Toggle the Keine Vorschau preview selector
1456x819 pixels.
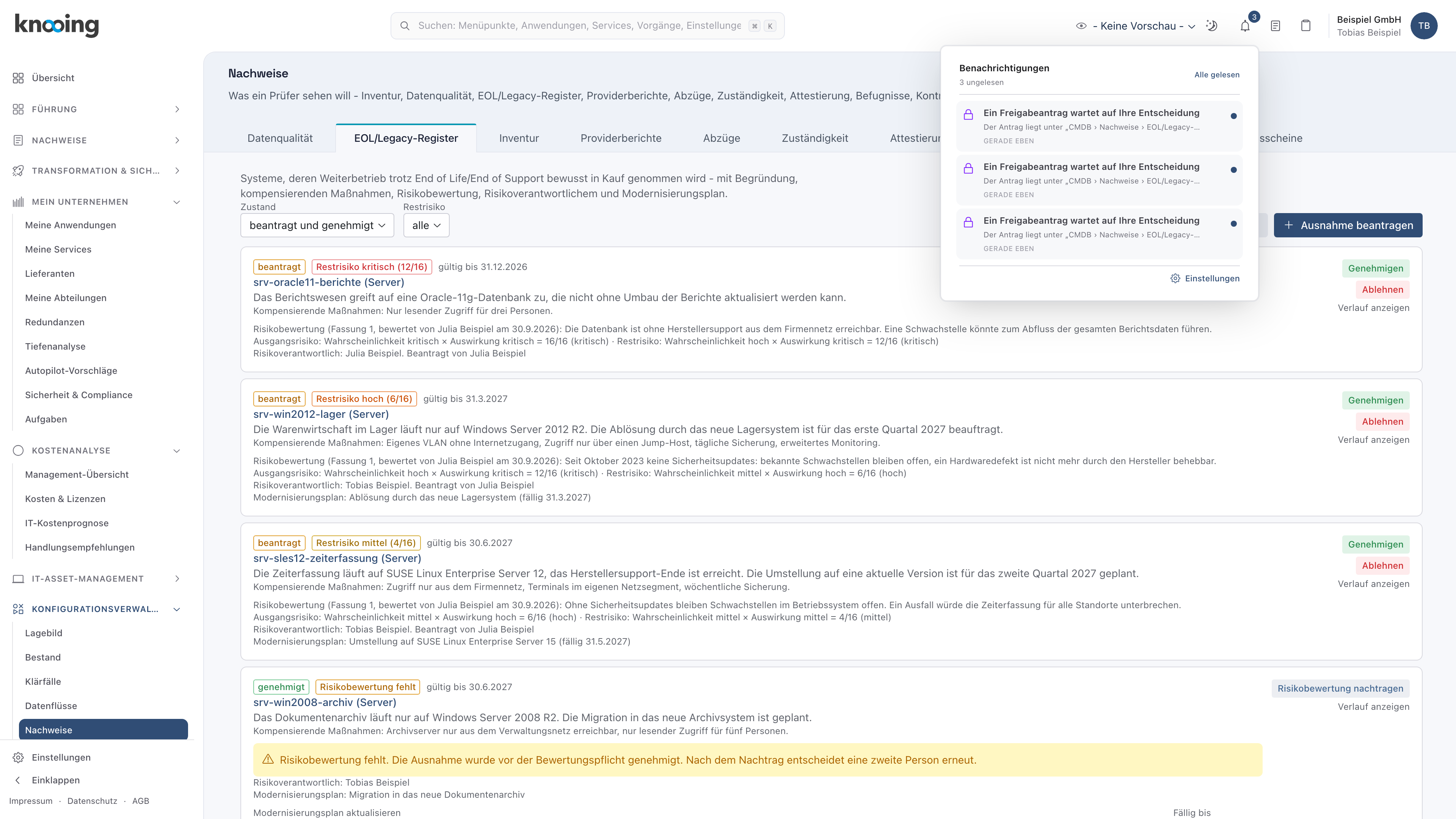point(1136,26)
